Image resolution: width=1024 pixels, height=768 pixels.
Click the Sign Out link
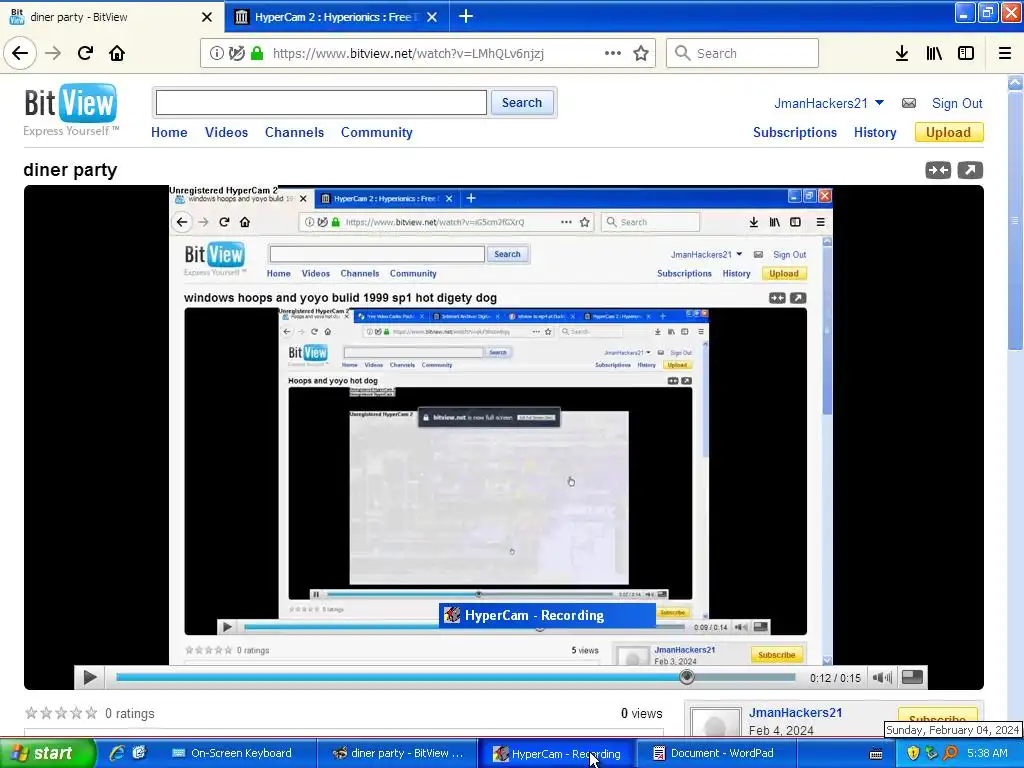point(957,103)
